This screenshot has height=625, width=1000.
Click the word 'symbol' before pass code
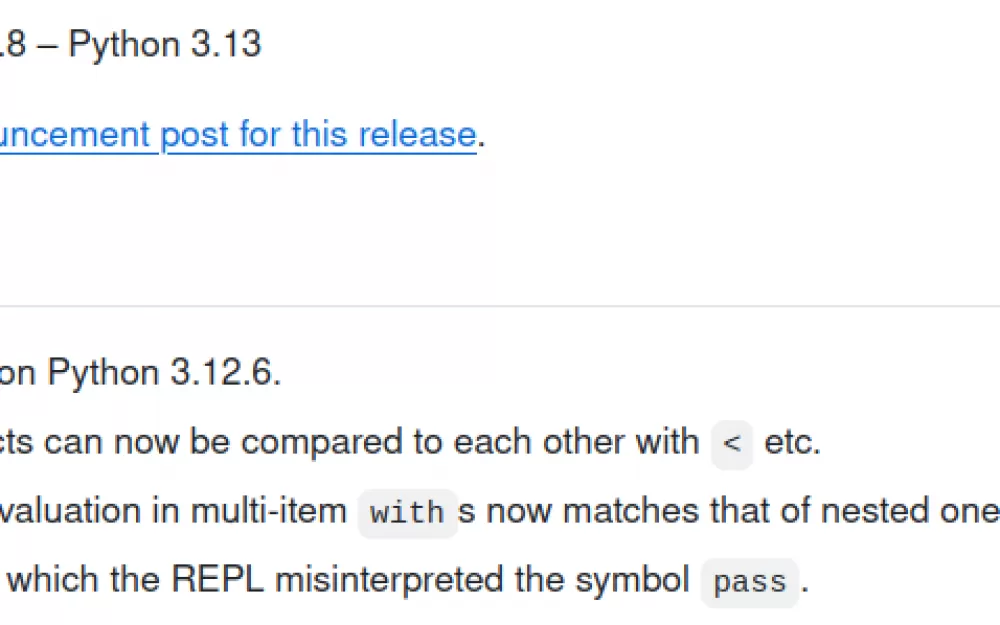tap(632, 580)
